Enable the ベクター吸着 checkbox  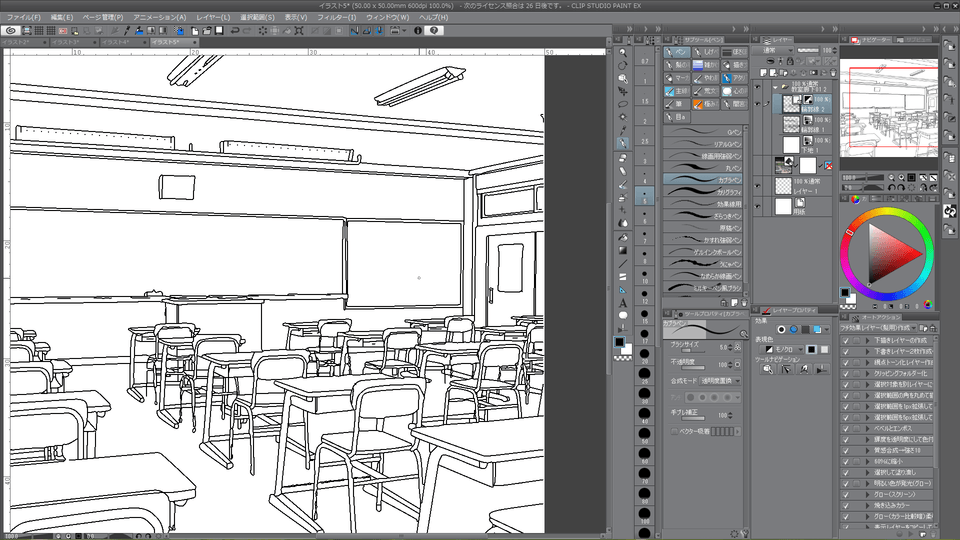pos(674,431)
